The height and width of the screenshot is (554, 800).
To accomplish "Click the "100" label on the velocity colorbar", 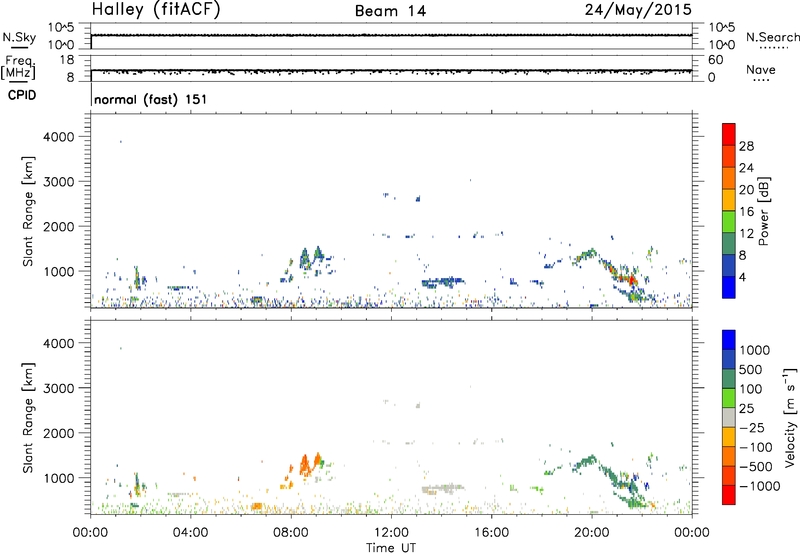I will pyautogui.click(x=750, y=389).
